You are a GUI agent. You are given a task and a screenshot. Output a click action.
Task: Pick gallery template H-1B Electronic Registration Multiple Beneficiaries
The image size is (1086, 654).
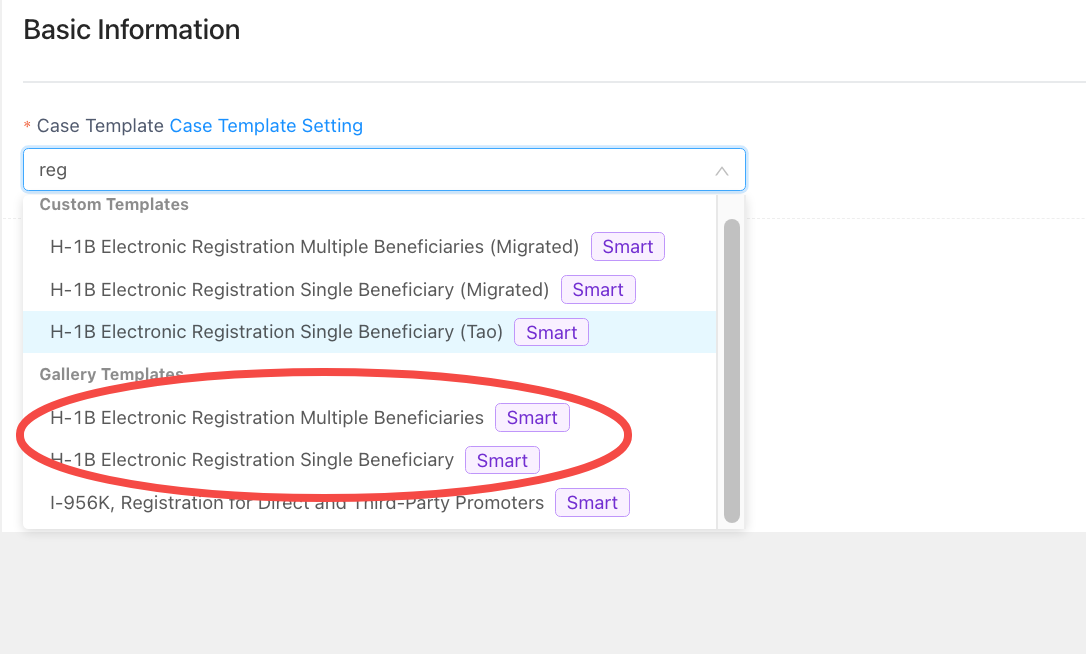267,418
